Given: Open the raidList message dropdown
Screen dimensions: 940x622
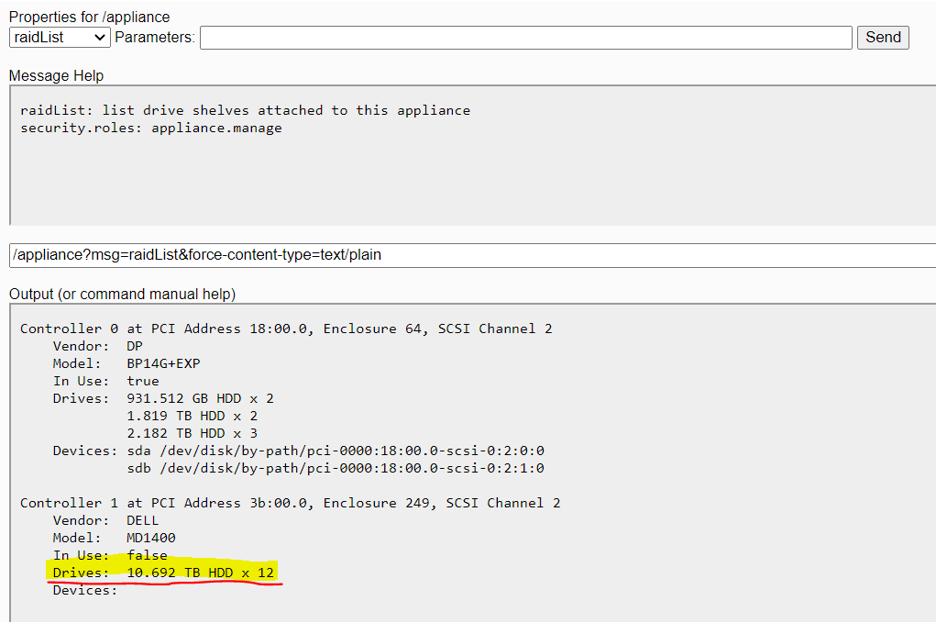Looking at the screenshot, I should tap(58, 37).
